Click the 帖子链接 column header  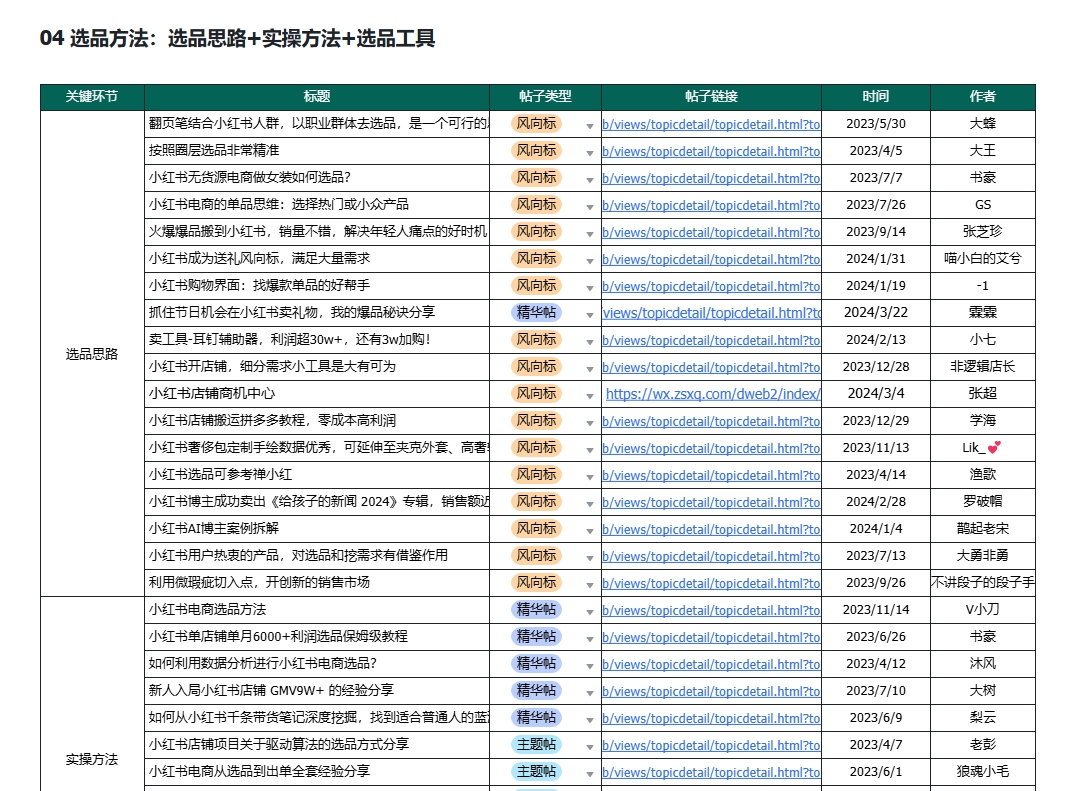pyautogui.click(x=711, y=97)
